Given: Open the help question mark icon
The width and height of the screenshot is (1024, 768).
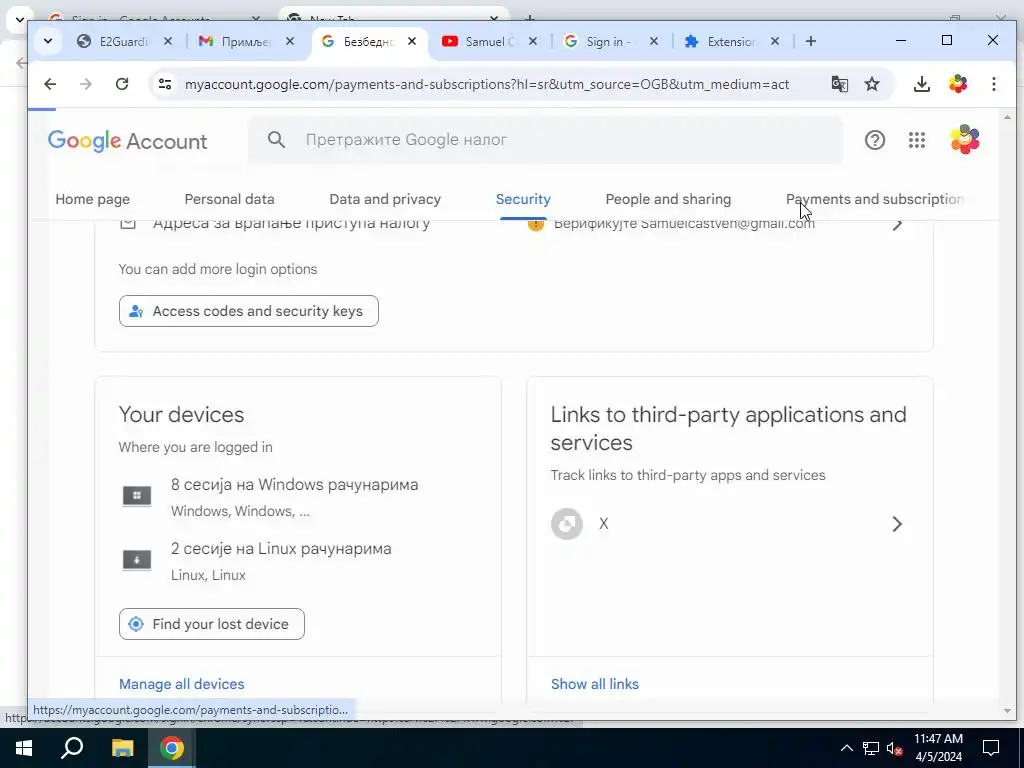Looking at the screenshot, I should click(875, 140).
